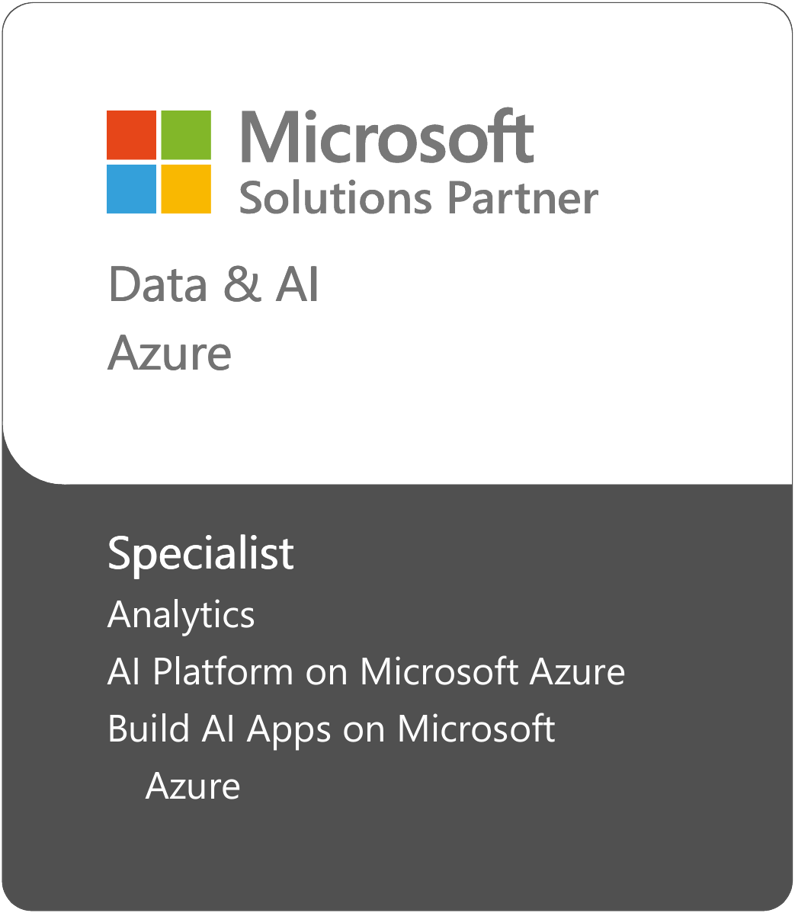The image size is (795, 913).
Task: Click blank white space below the Azure label
Action: coord(400,425)
